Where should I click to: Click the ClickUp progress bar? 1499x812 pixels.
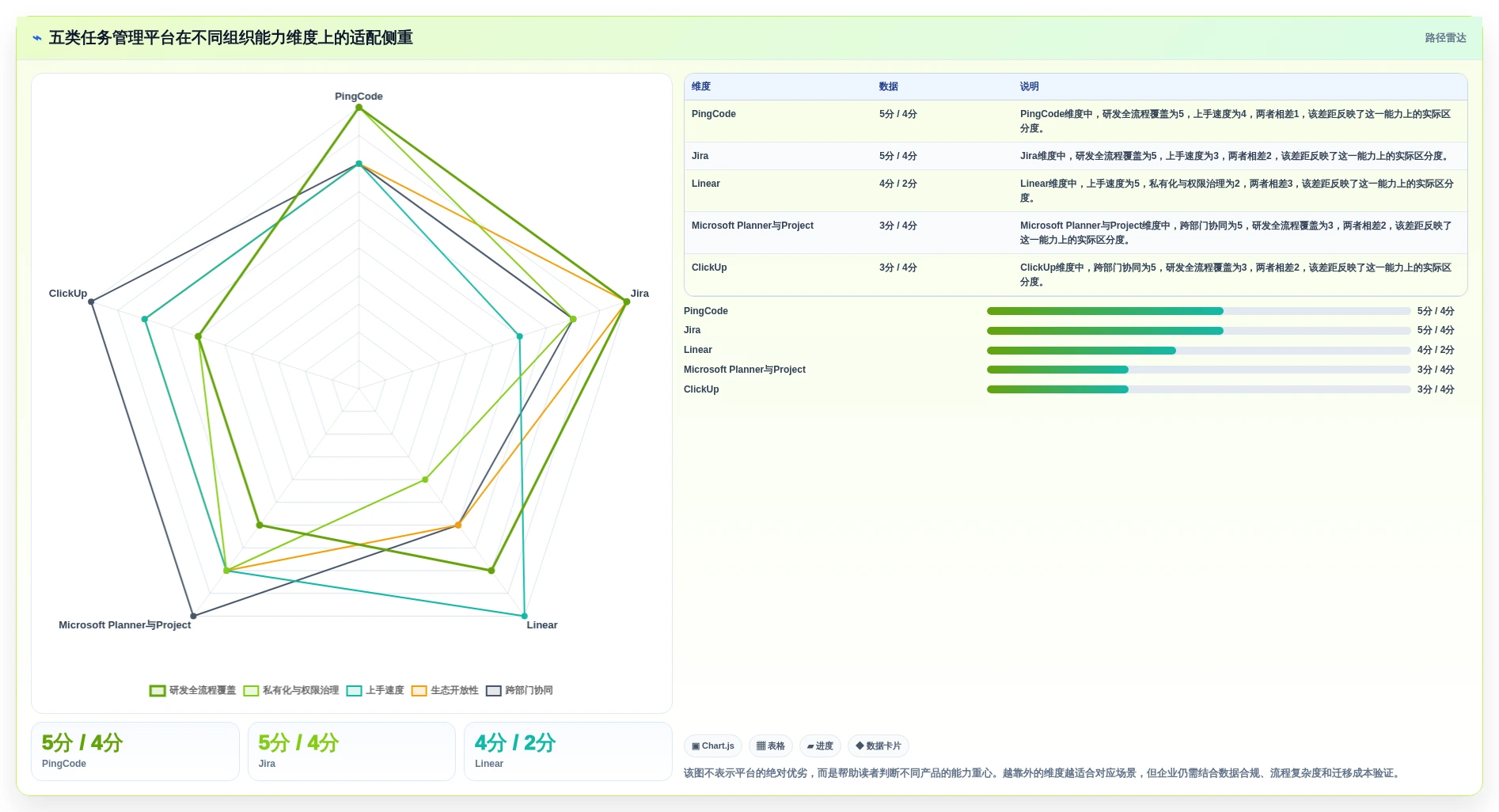pyautogui.click(x=1198, y=389)
